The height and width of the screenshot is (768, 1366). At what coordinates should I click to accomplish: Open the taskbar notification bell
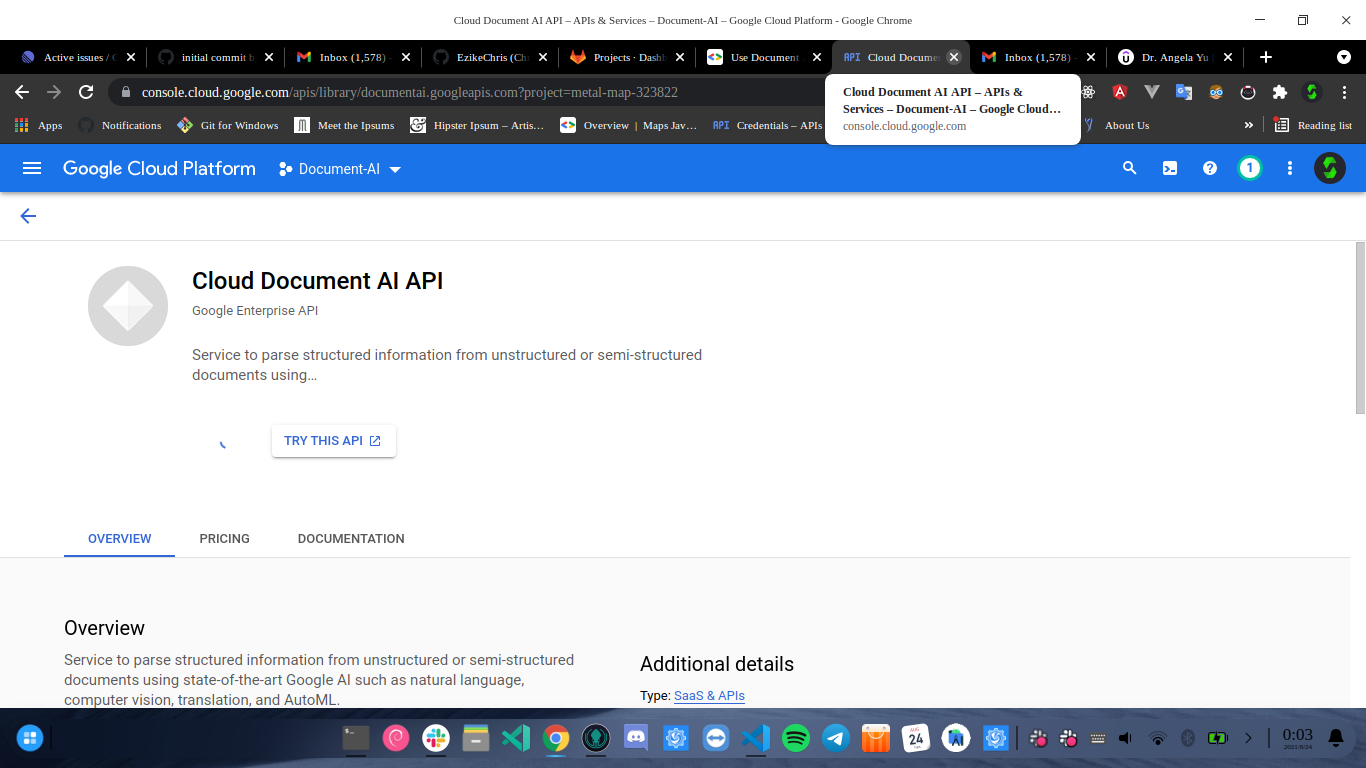pyautogui.click(x=1336, y=739)
